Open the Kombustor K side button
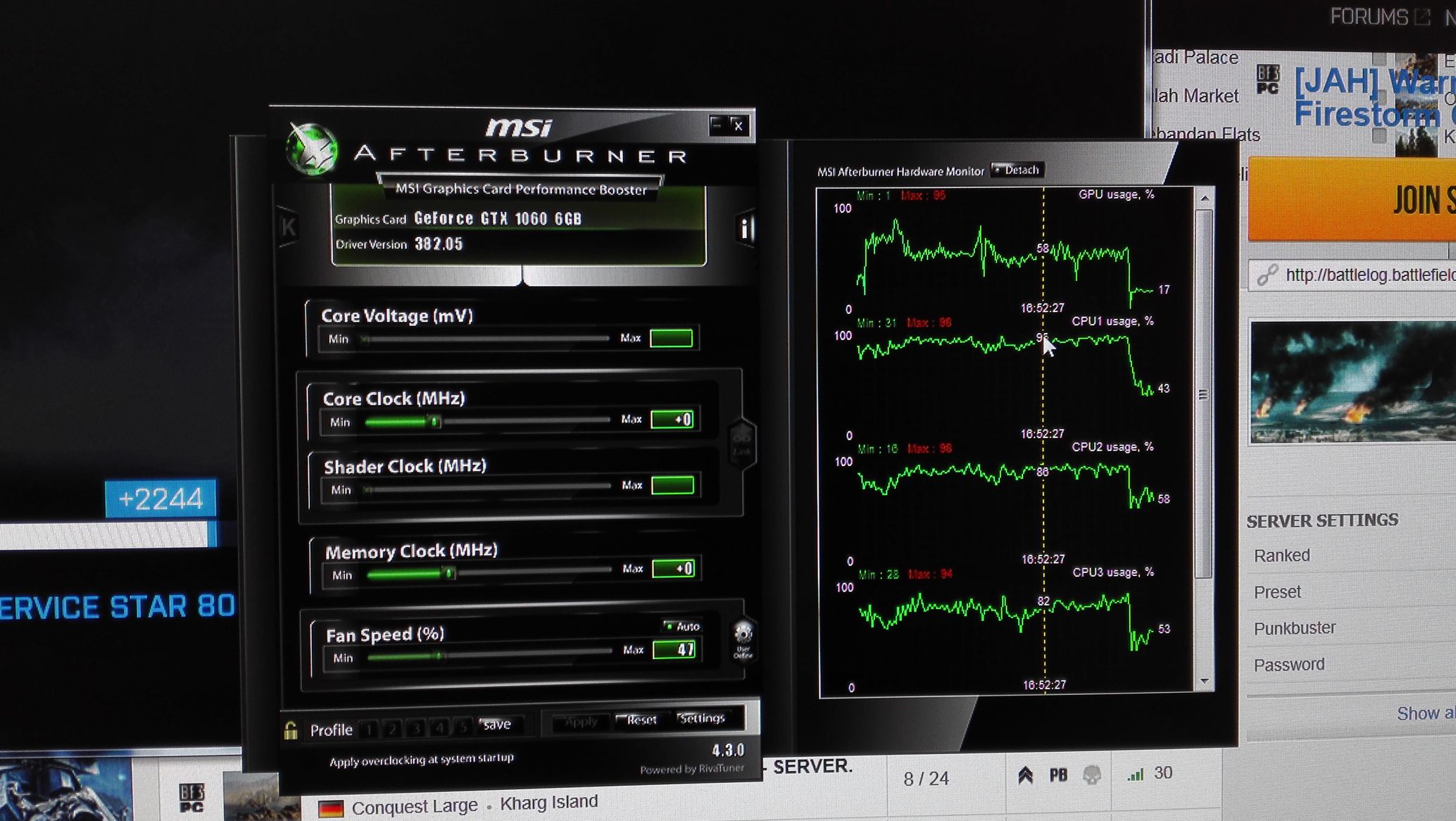1456x821 pixels. [289, 227]
